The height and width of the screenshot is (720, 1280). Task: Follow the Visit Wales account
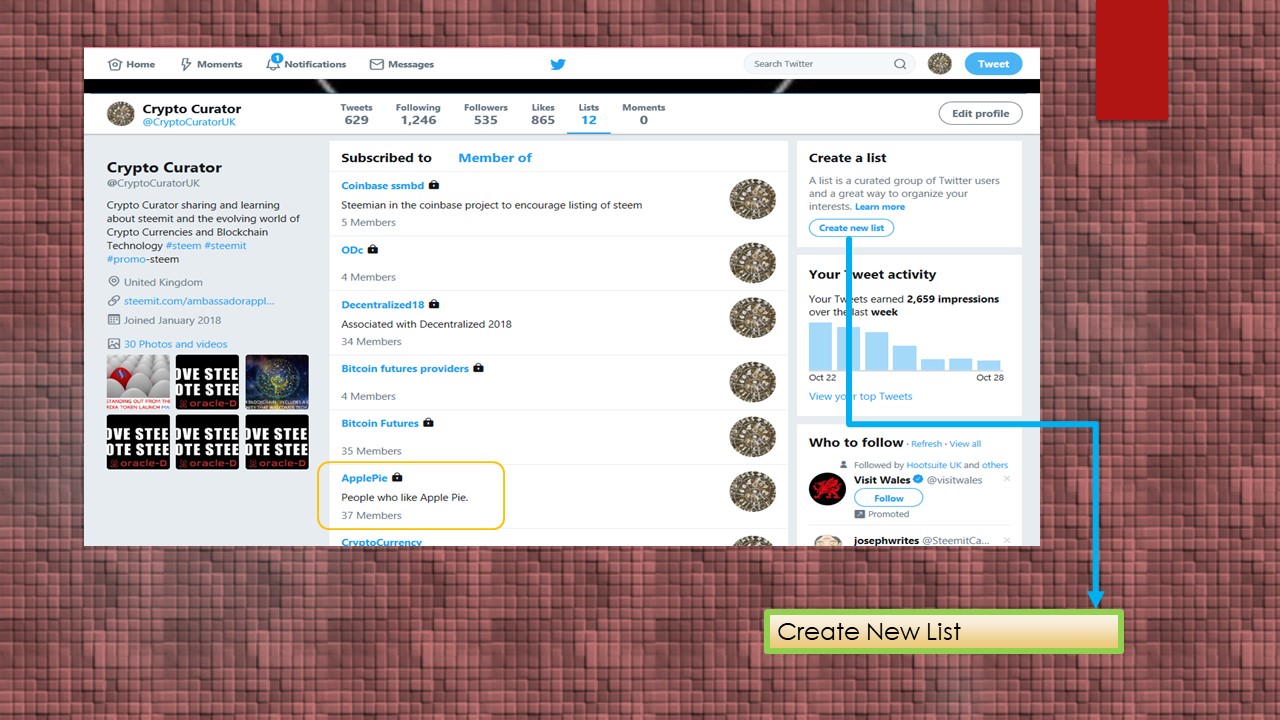(x=889, y=498)
